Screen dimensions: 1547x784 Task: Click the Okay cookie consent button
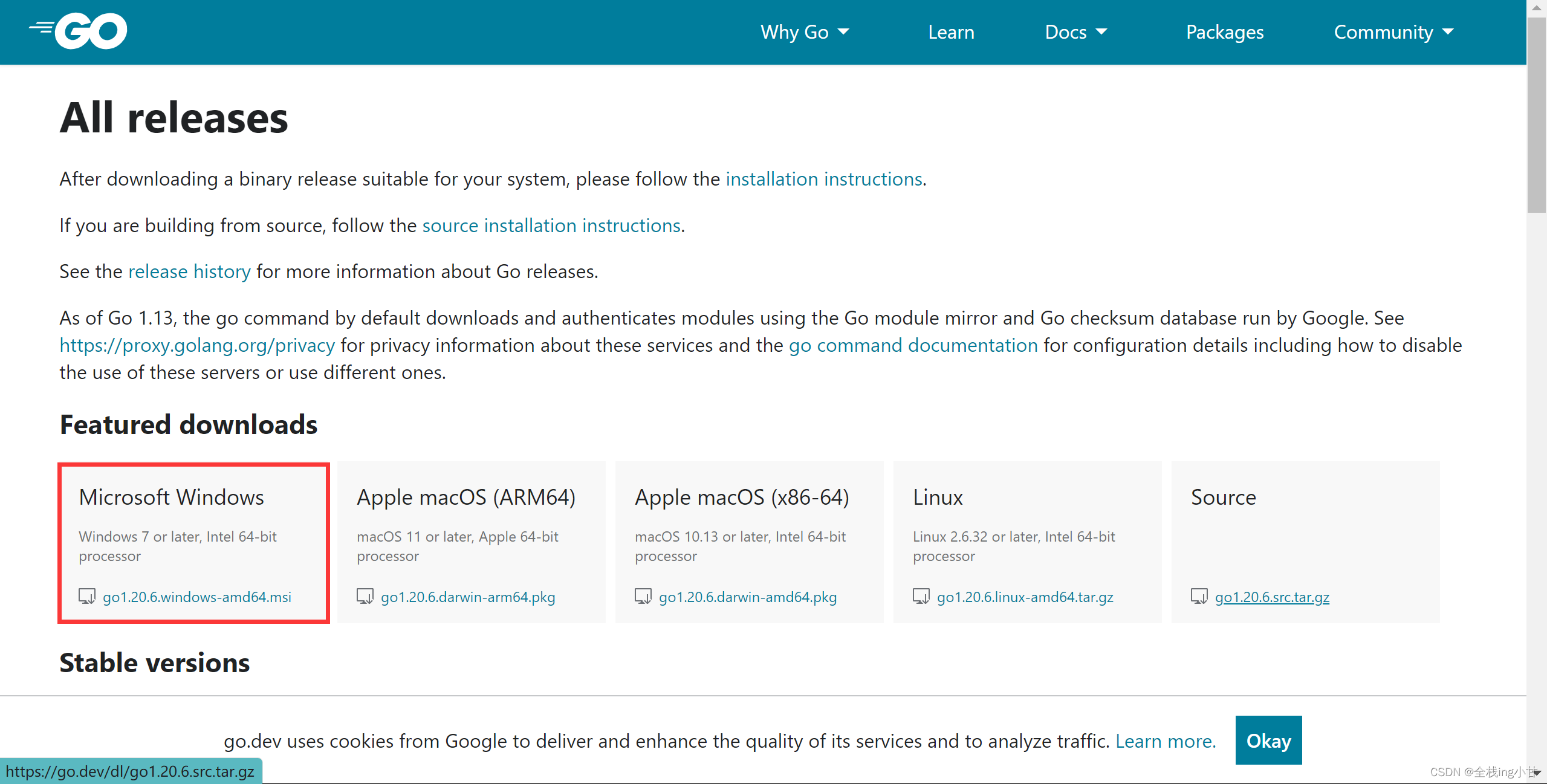(x=1268, y=740)
